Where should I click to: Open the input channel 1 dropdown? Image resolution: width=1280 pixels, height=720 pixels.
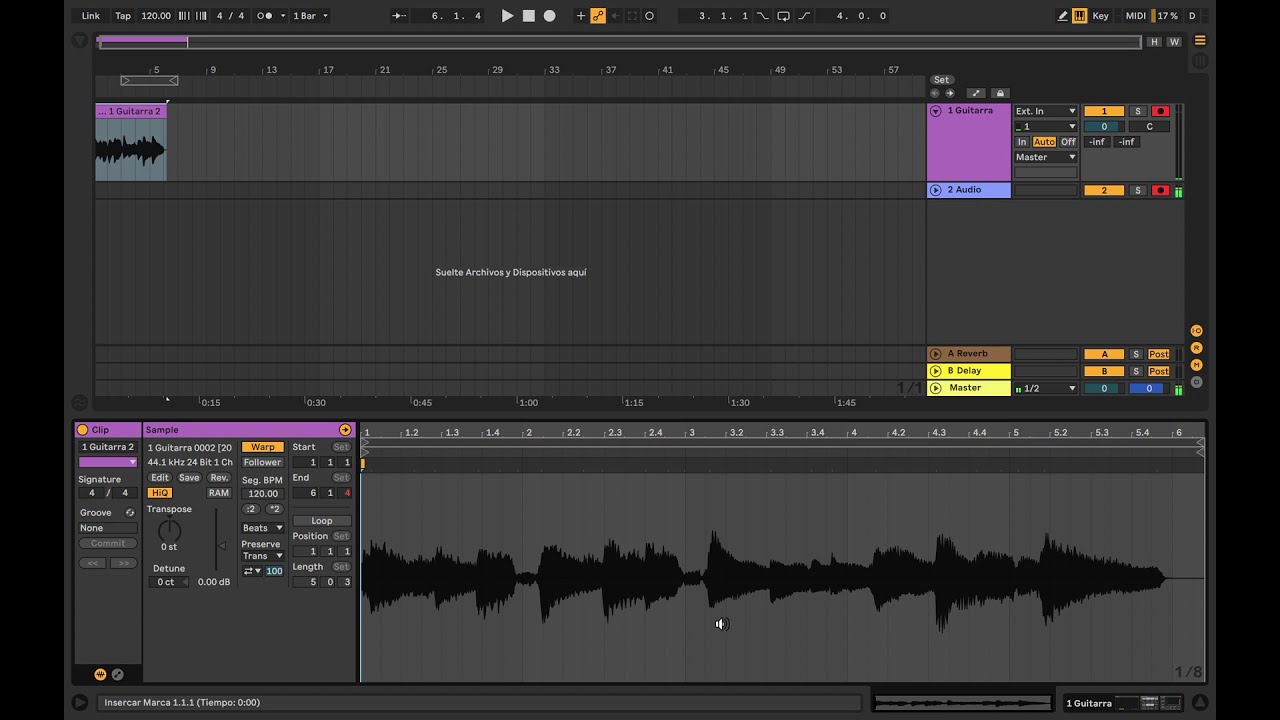pyautogui.click(x=1046, y=127)
